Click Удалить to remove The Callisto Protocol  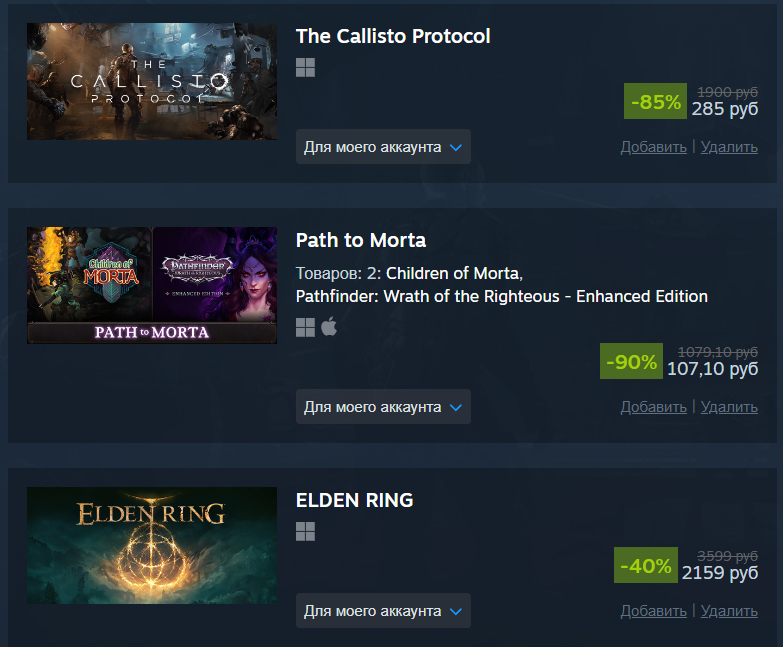(x=729, y=147)
